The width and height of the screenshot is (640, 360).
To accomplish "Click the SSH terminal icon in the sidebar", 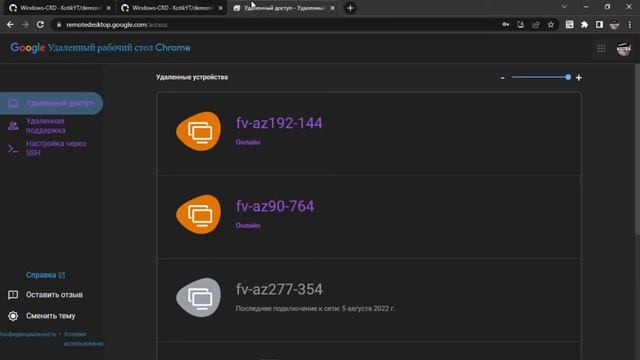I will click(x=13, y=149).
